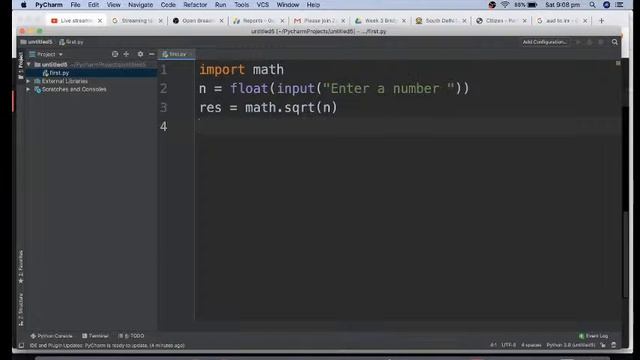The height and width of the screenshot is (360, 640).
Task: Expand External Libraries node
Action: coord(29,81)
